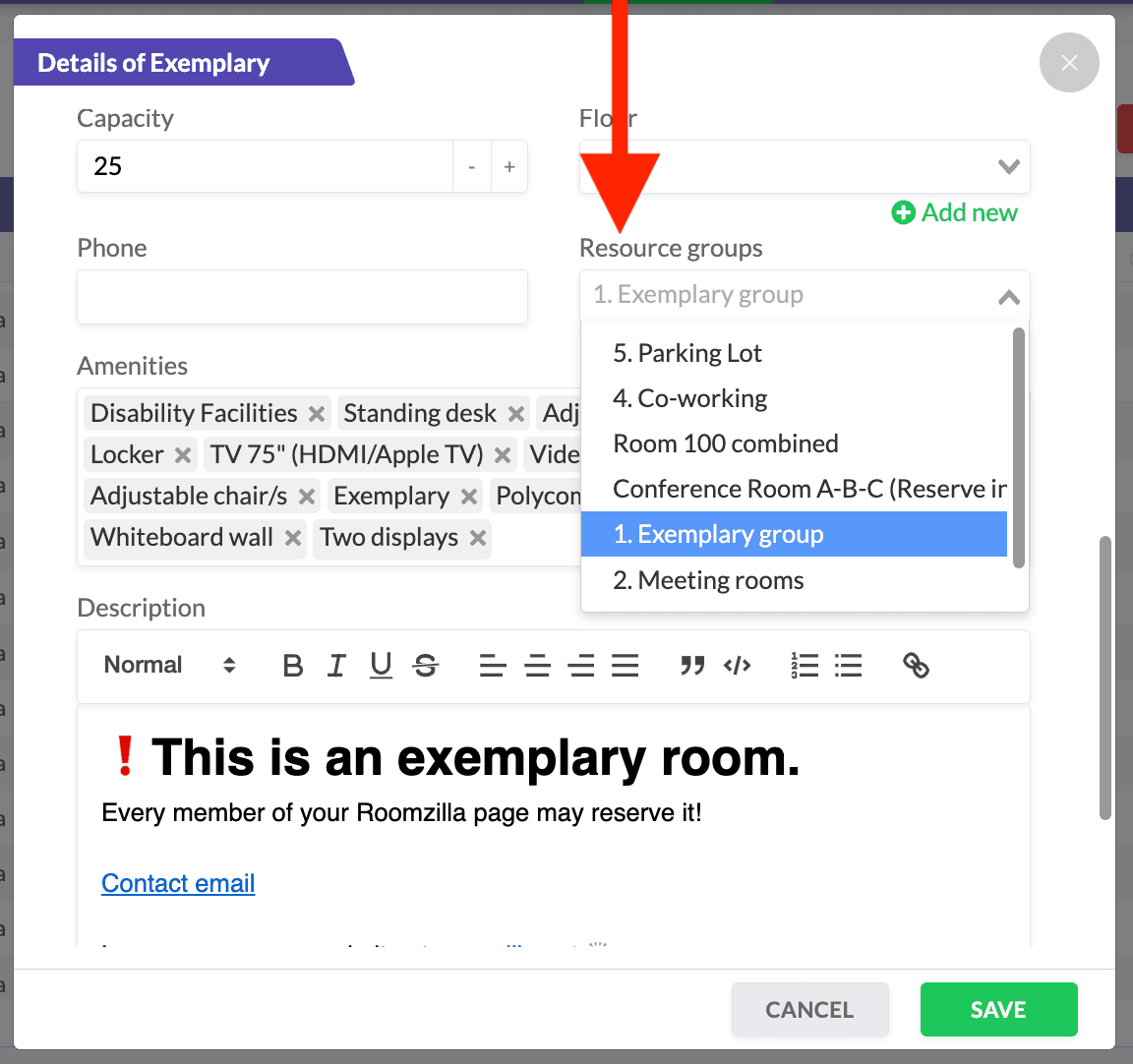Open the Floor dropdown

click(804, 167)
